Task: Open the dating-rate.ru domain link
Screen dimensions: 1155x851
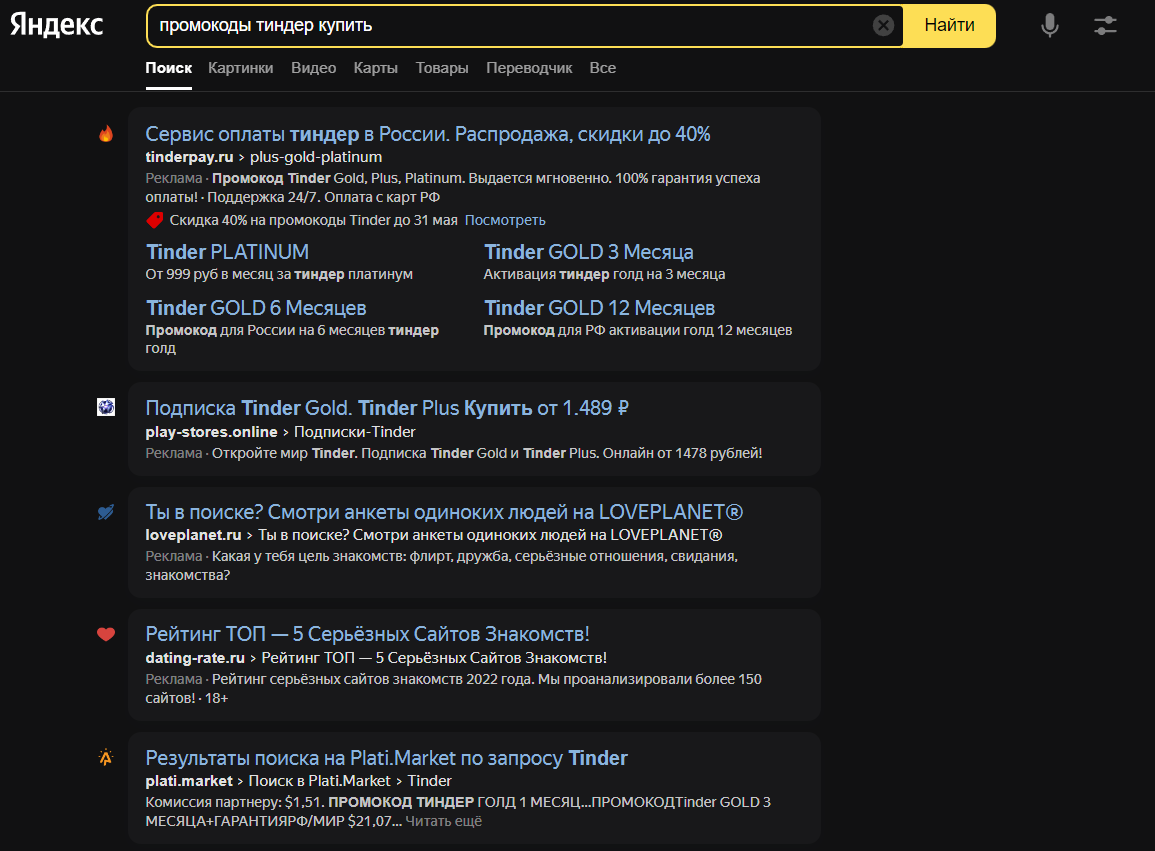Action: [x=195, y=658]
